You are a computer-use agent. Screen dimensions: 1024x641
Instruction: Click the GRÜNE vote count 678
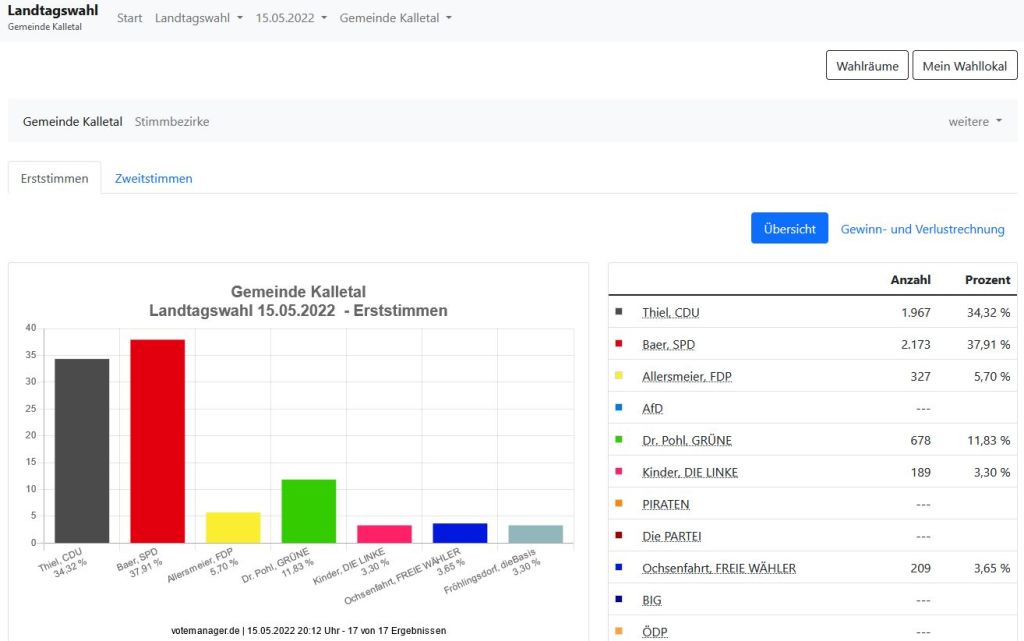coord(921,441)
